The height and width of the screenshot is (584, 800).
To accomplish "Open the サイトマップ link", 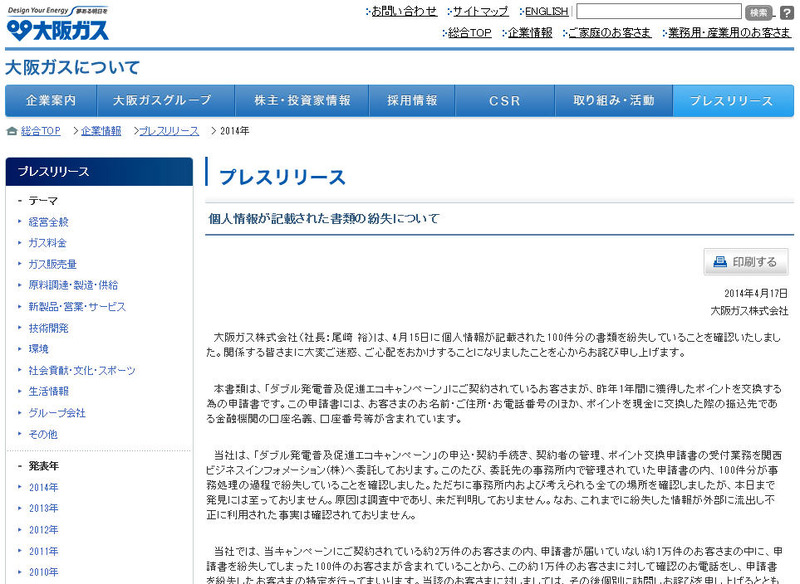I will [x=480, y=11].
